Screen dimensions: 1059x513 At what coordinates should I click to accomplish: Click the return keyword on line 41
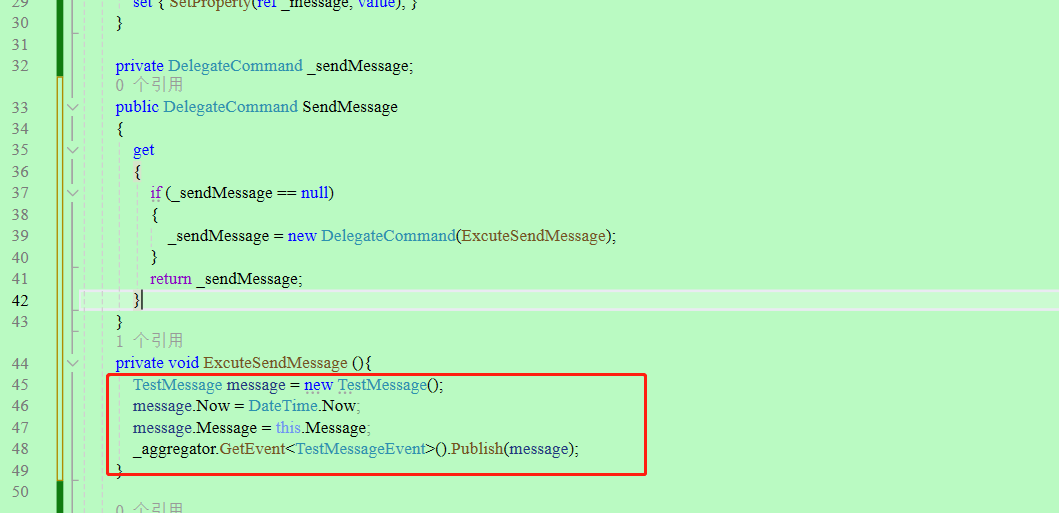point(171,279)
